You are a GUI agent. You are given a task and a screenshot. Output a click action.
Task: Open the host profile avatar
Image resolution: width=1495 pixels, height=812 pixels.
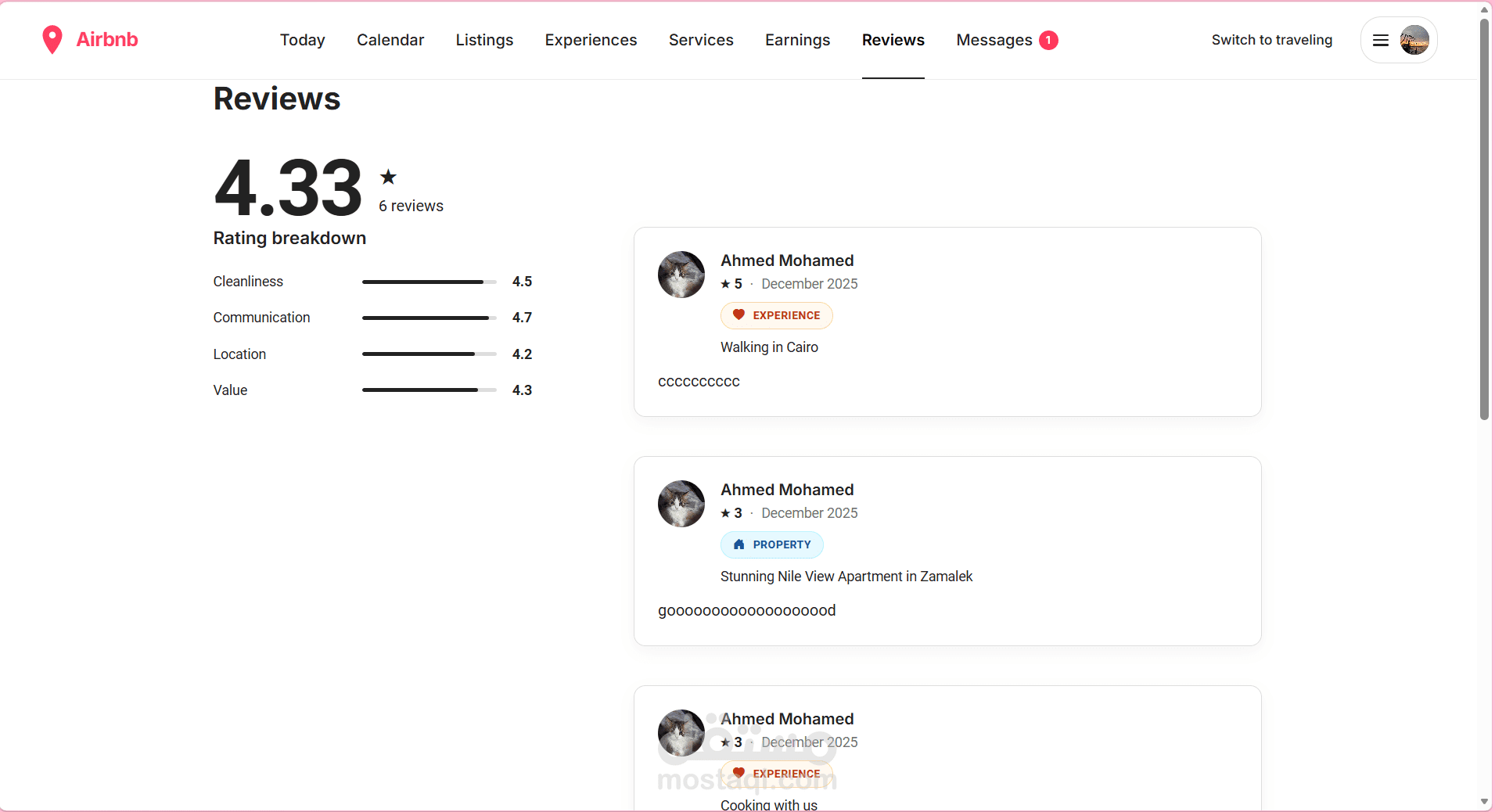pyautogui.click(x=1414, y=40)
